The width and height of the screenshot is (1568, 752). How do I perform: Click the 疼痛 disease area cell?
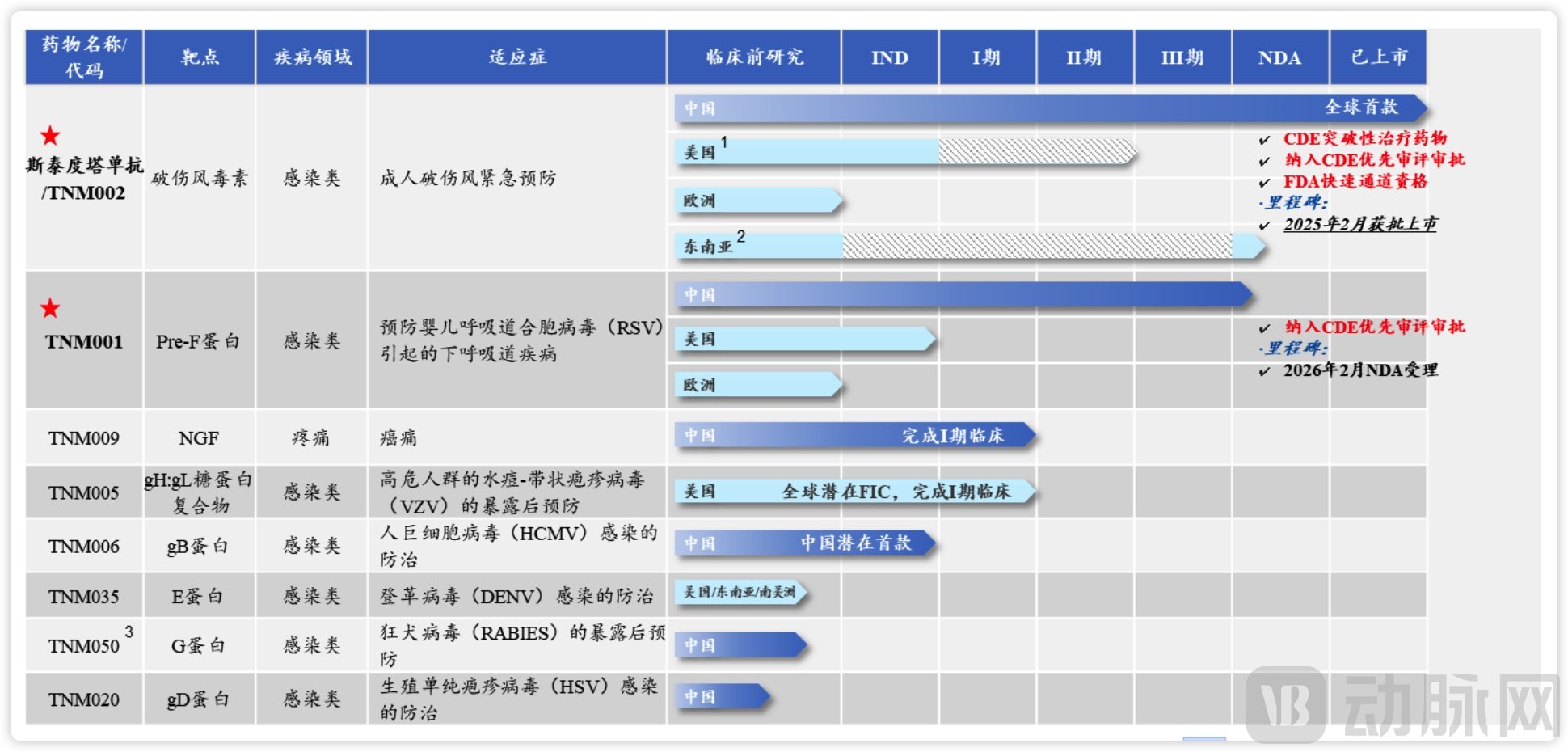click(311, 437)
